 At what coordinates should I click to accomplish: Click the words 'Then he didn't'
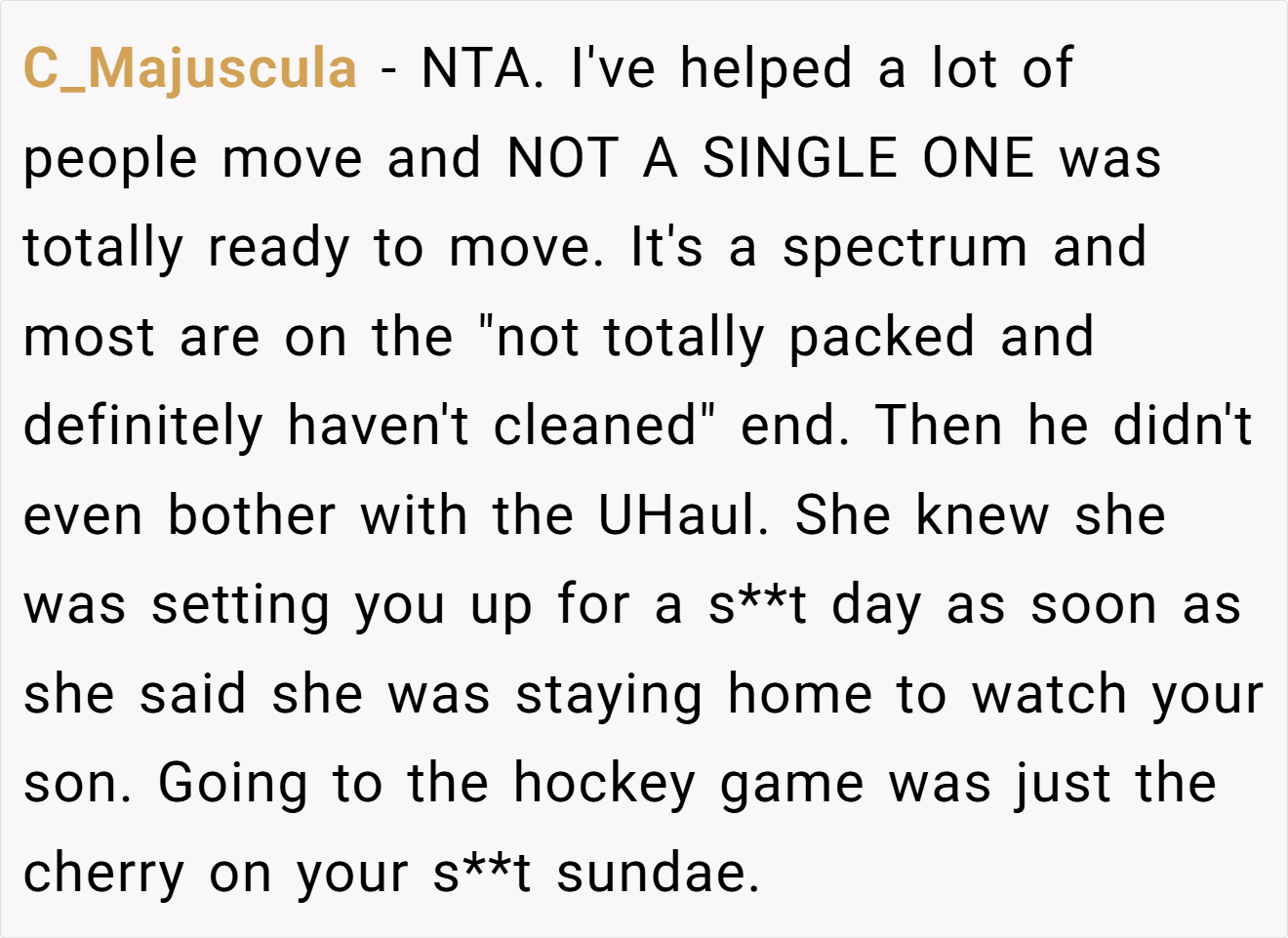[1064, 426]
